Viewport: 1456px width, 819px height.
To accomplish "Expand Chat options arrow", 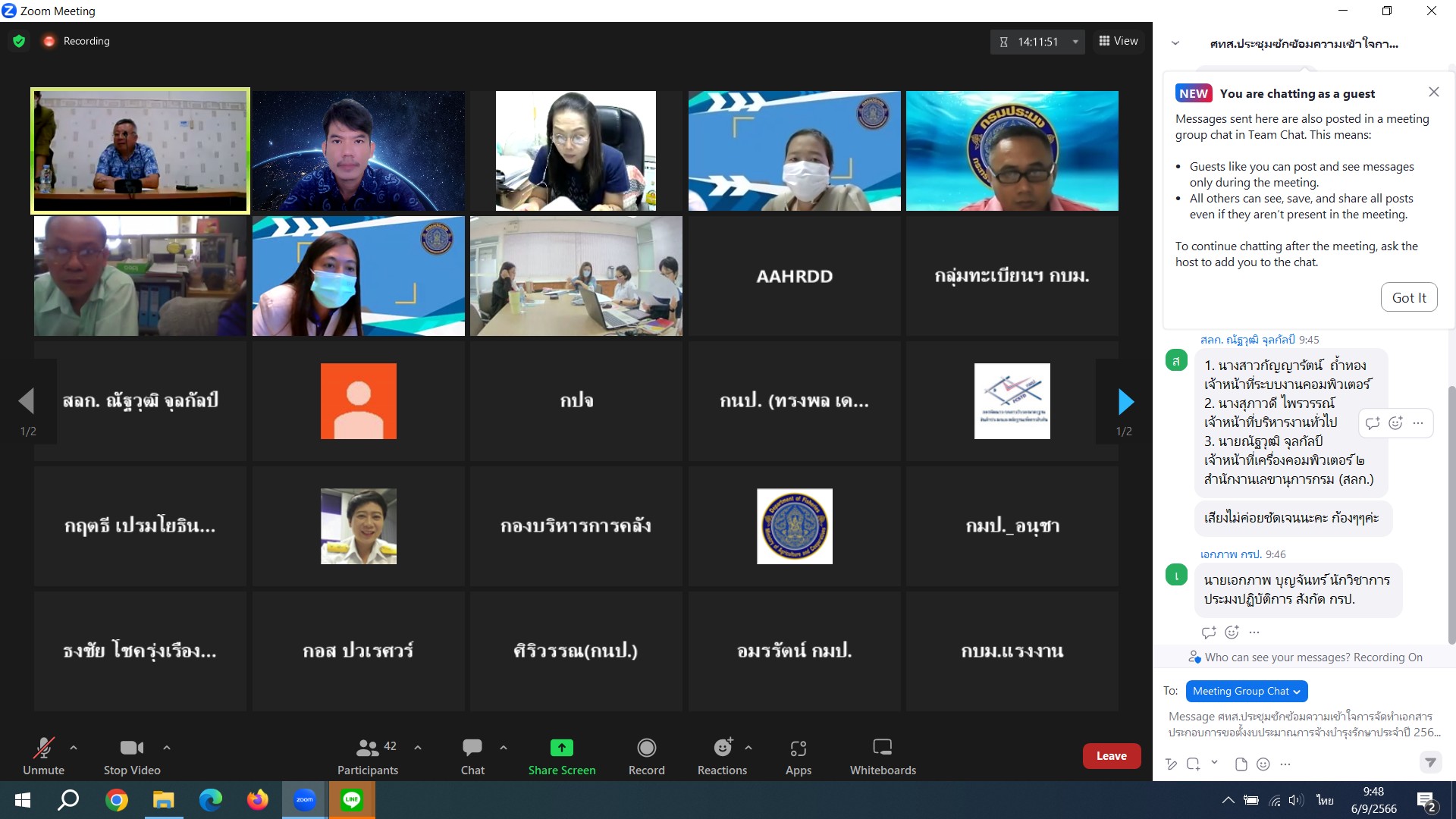I will 504,748.
